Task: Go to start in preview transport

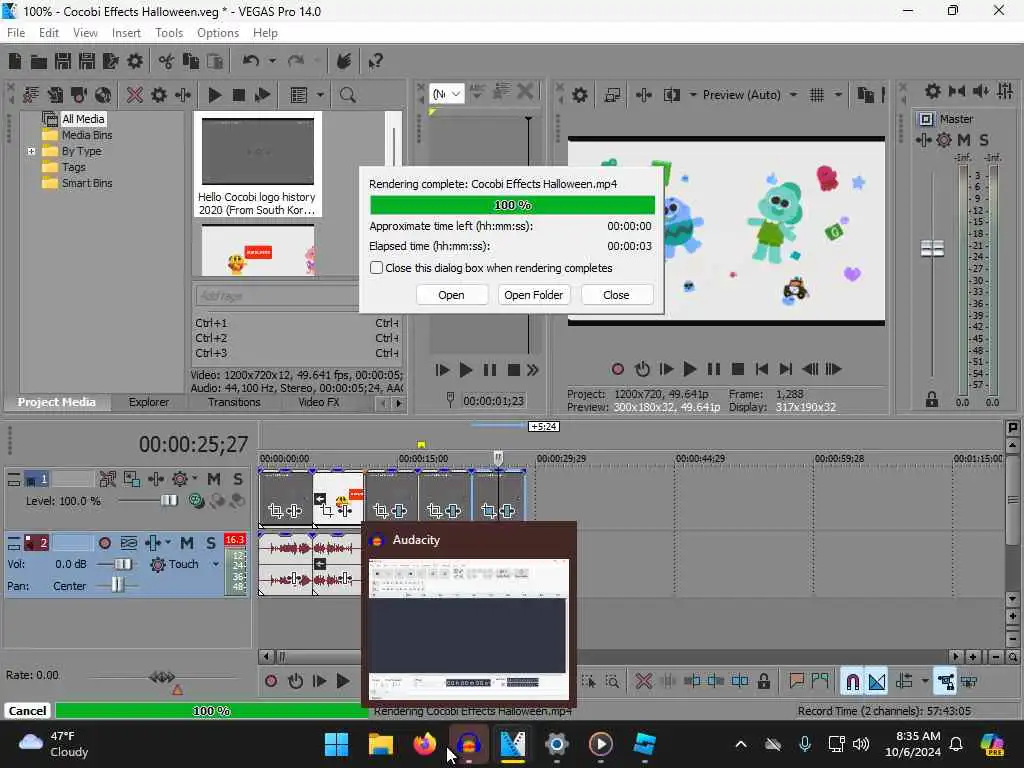Action: (x=761, y=369)
